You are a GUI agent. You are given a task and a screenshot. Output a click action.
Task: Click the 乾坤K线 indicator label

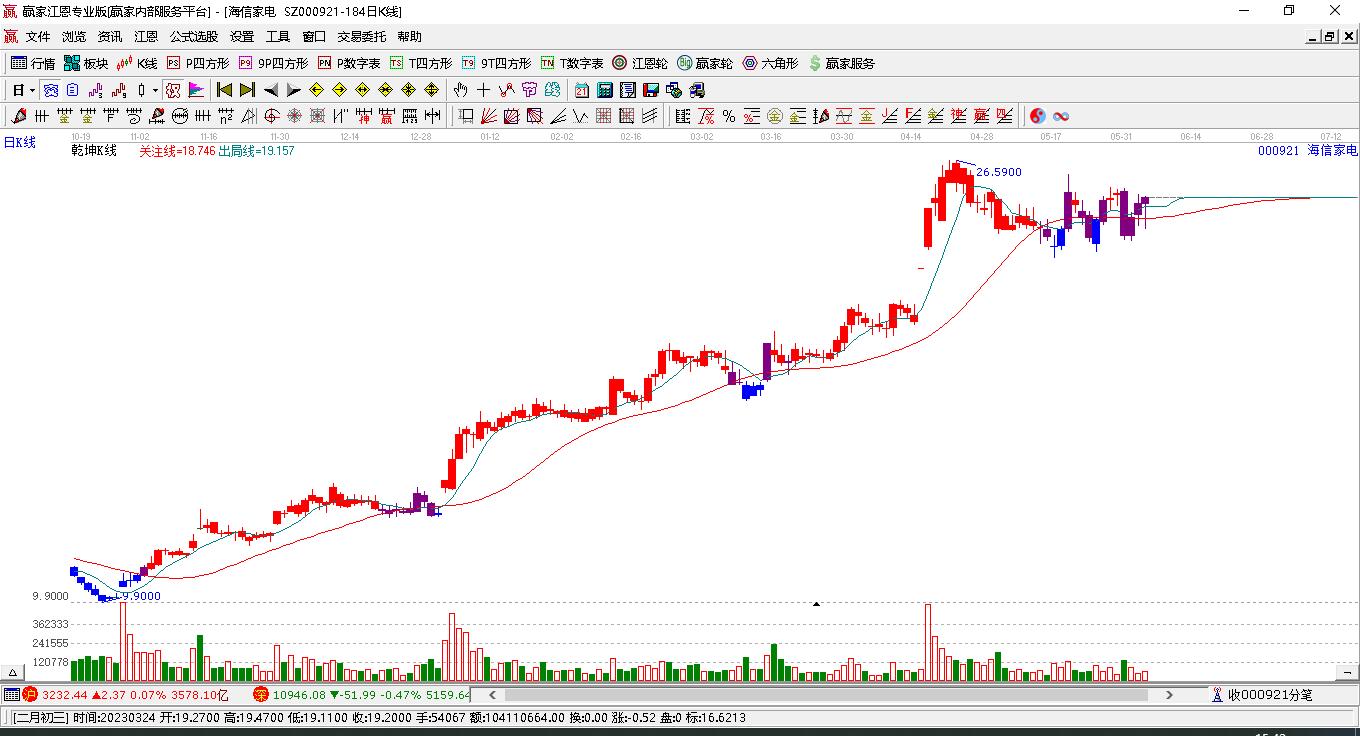(94, 151)
